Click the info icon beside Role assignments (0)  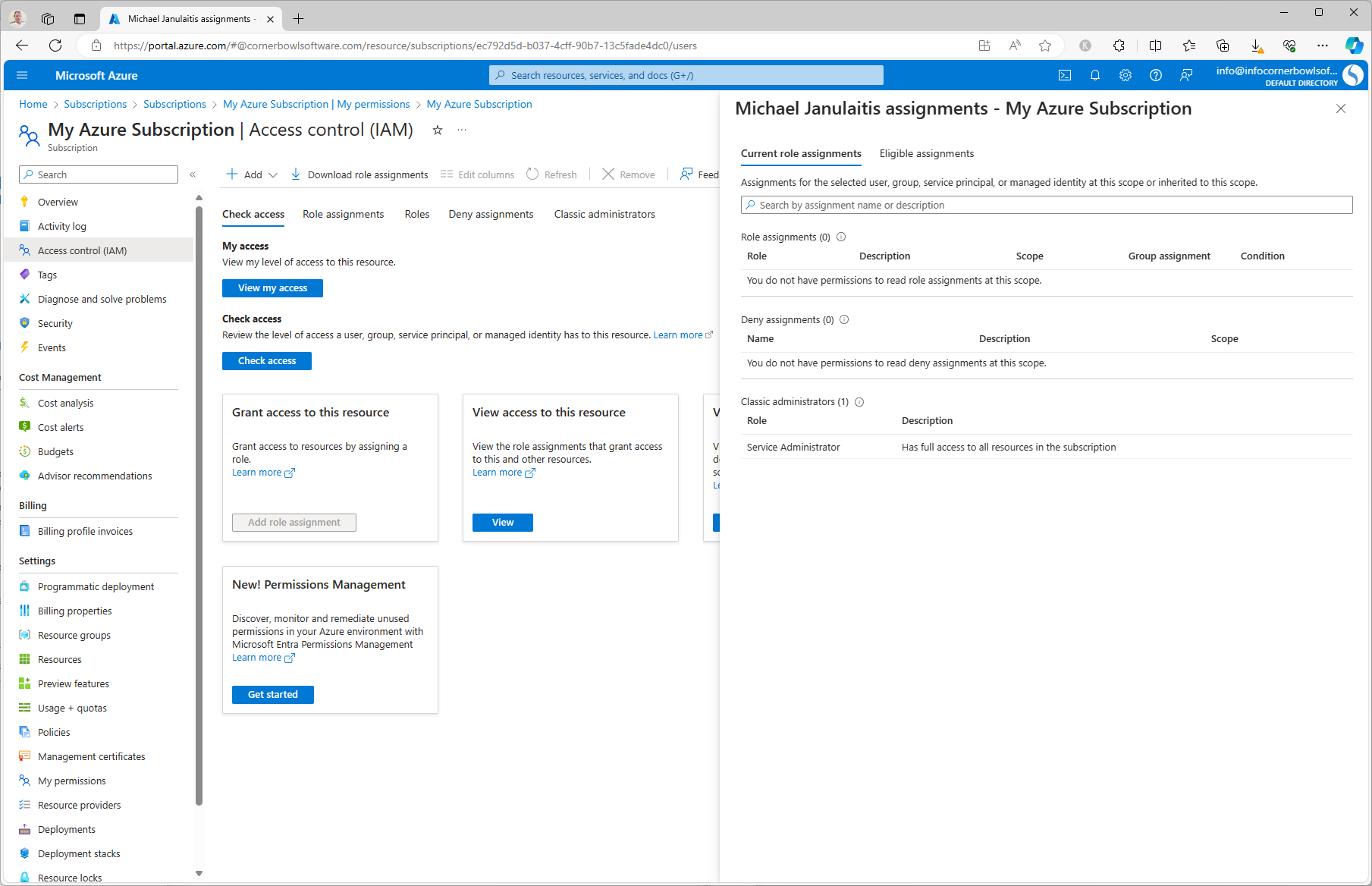[841, 237]
